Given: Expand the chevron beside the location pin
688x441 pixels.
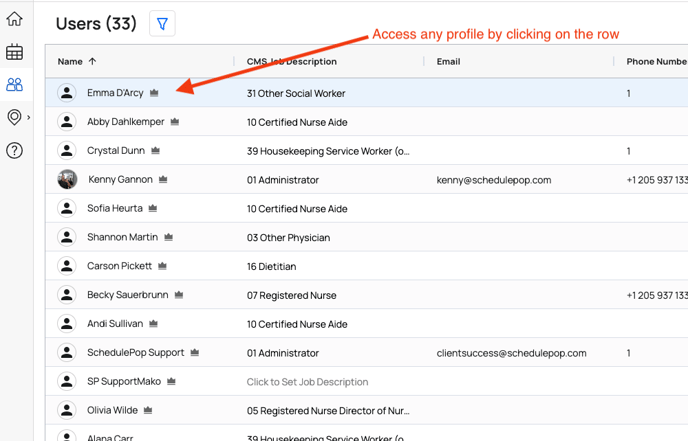Looking at the screenshot, I should point(29,117).
